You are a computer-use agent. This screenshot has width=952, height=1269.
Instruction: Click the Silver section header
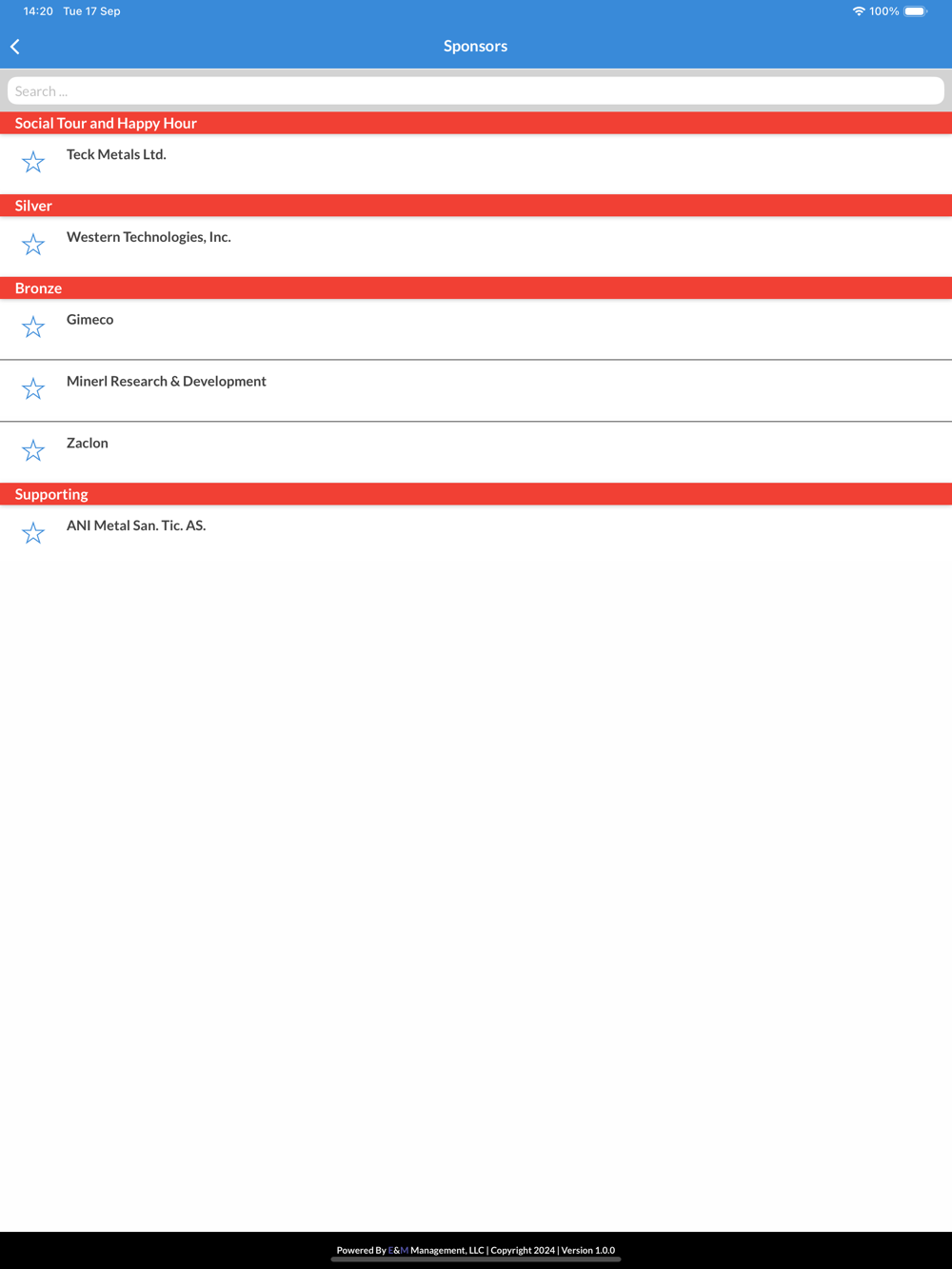tap(476, 206)
